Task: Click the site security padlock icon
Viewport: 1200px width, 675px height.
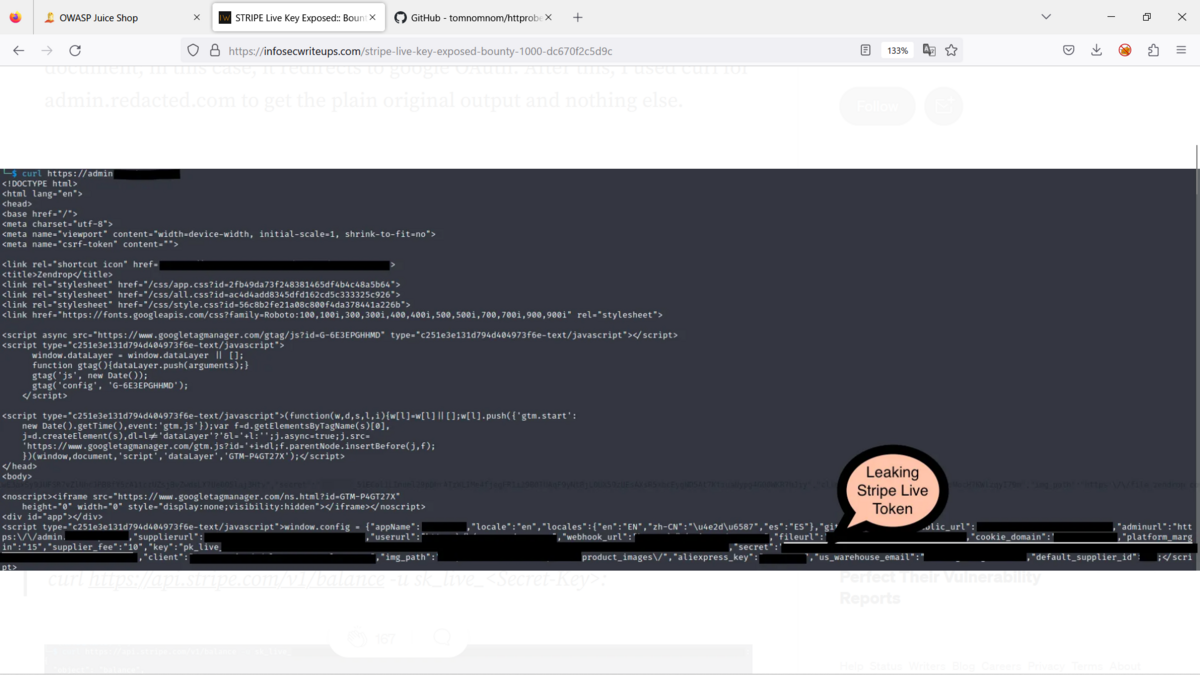Action: coord(214,50)
